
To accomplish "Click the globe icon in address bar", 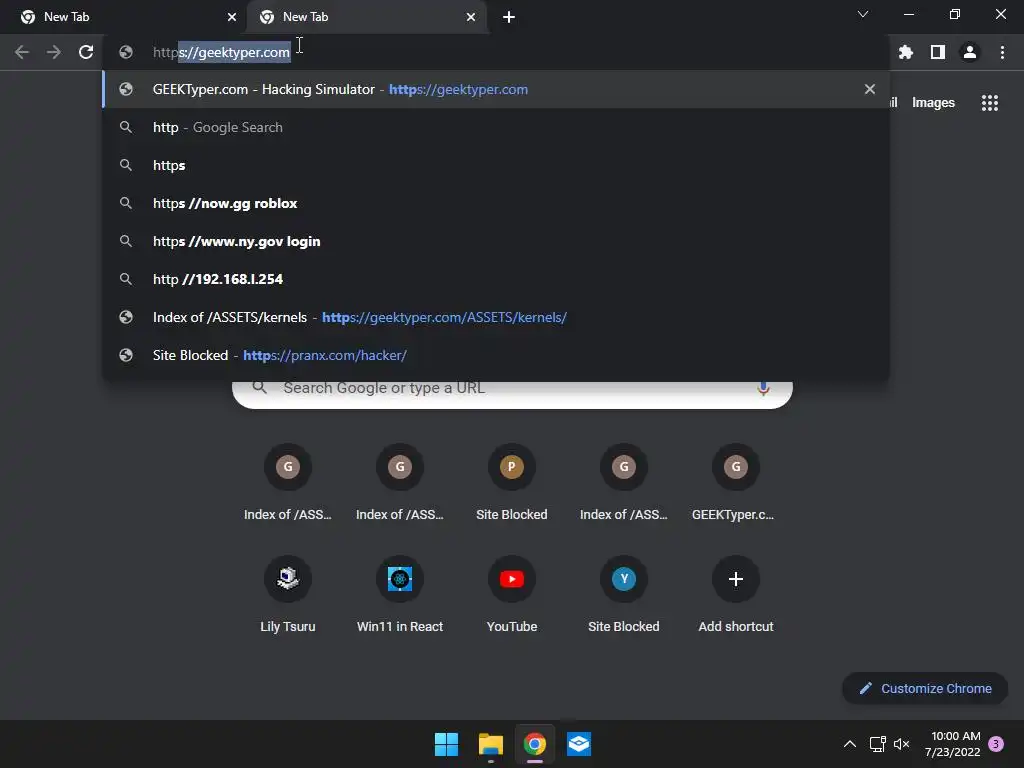I will coord(126,52).
